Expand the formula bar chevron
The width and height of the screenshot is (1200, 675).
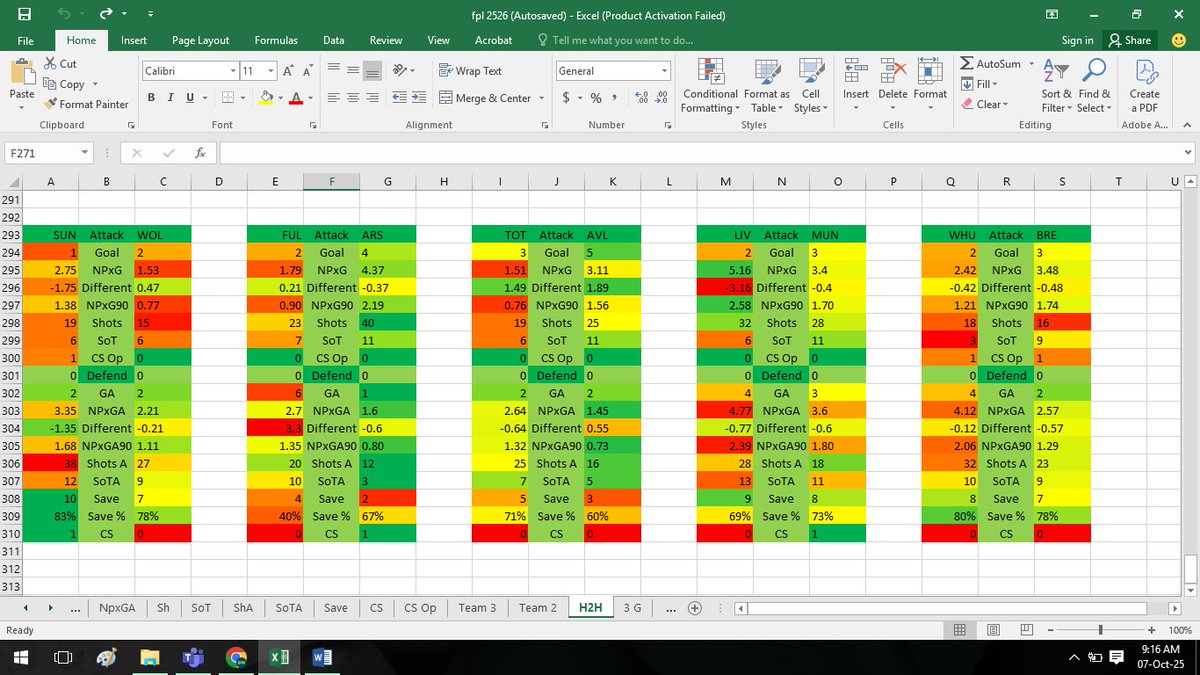1187,153
